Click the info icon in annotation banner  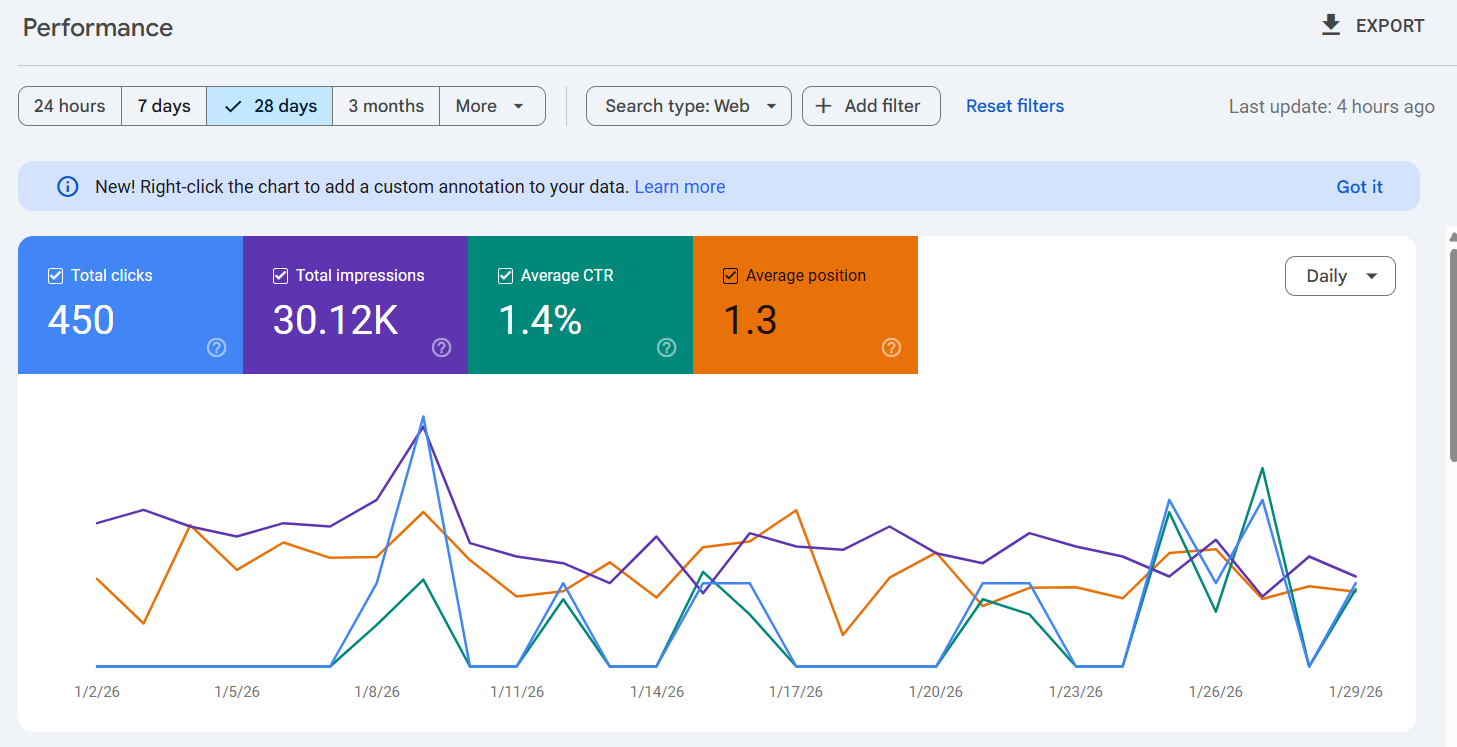68,187
